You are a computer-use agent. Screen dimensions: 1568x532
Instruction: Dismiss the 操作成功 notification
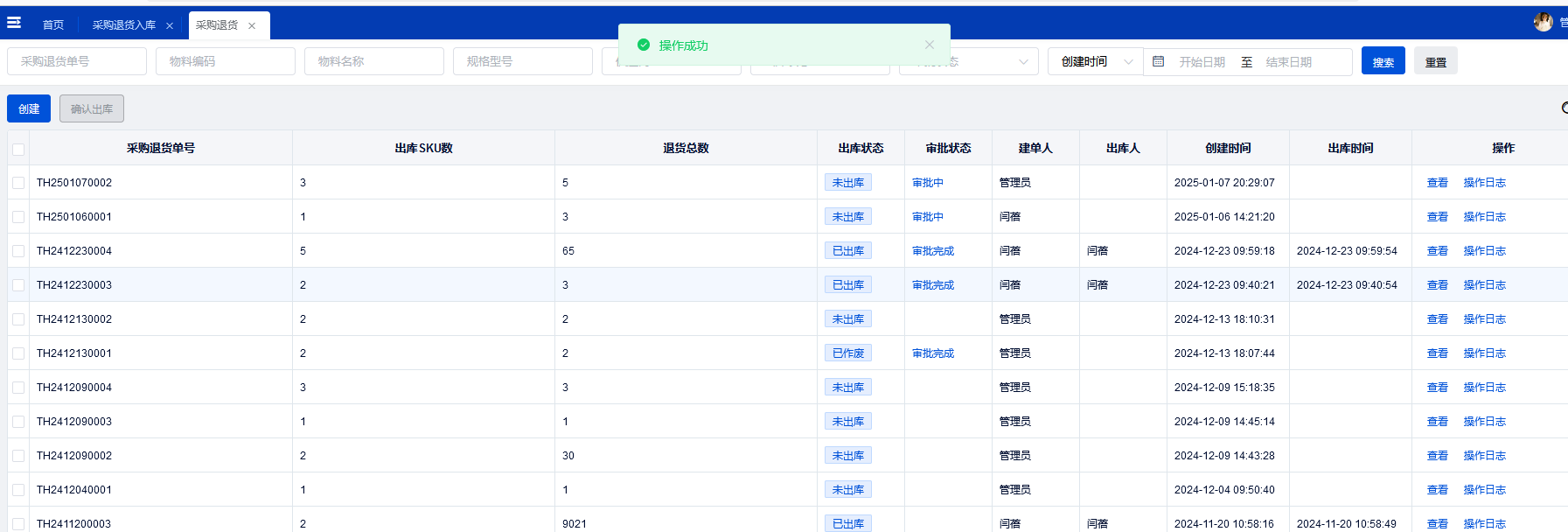tap(930, 45)
